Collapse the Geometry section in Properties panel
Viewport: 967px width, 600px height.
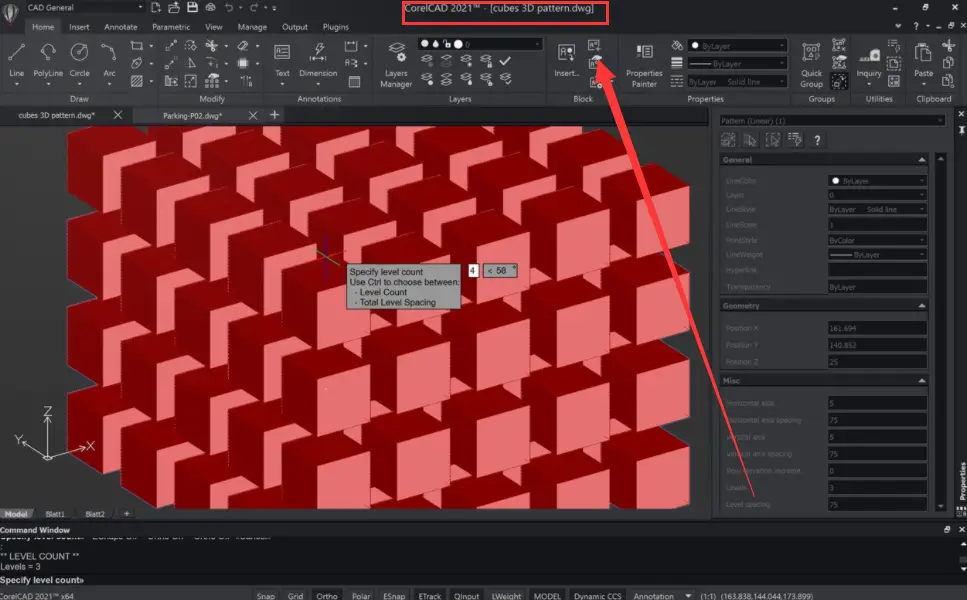pos(921,306)
